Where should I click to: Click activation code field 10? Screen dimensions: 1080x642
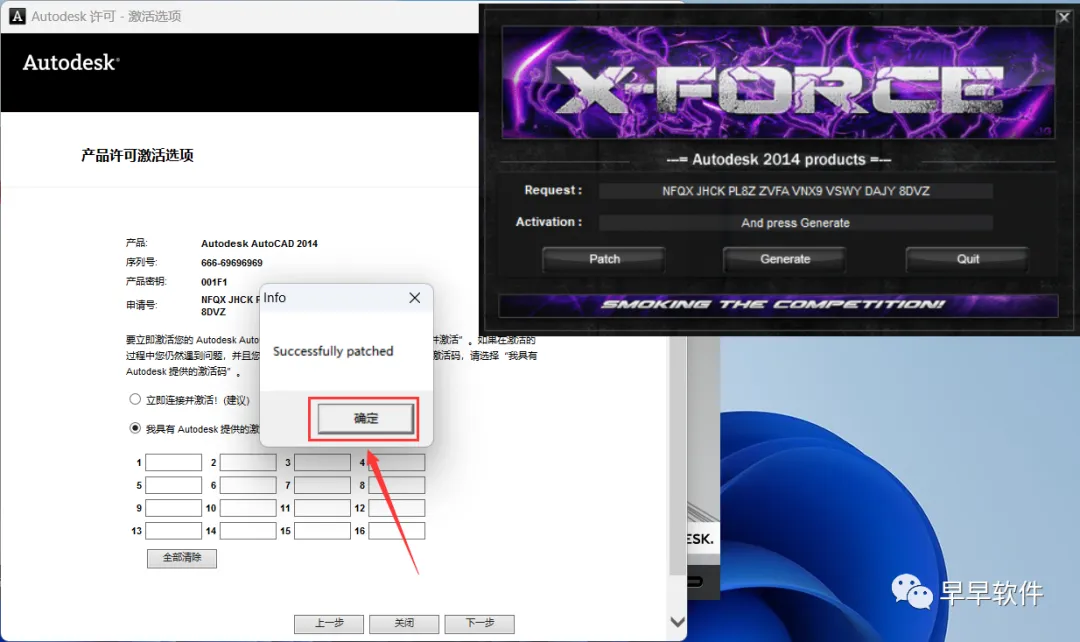(248, 508)
